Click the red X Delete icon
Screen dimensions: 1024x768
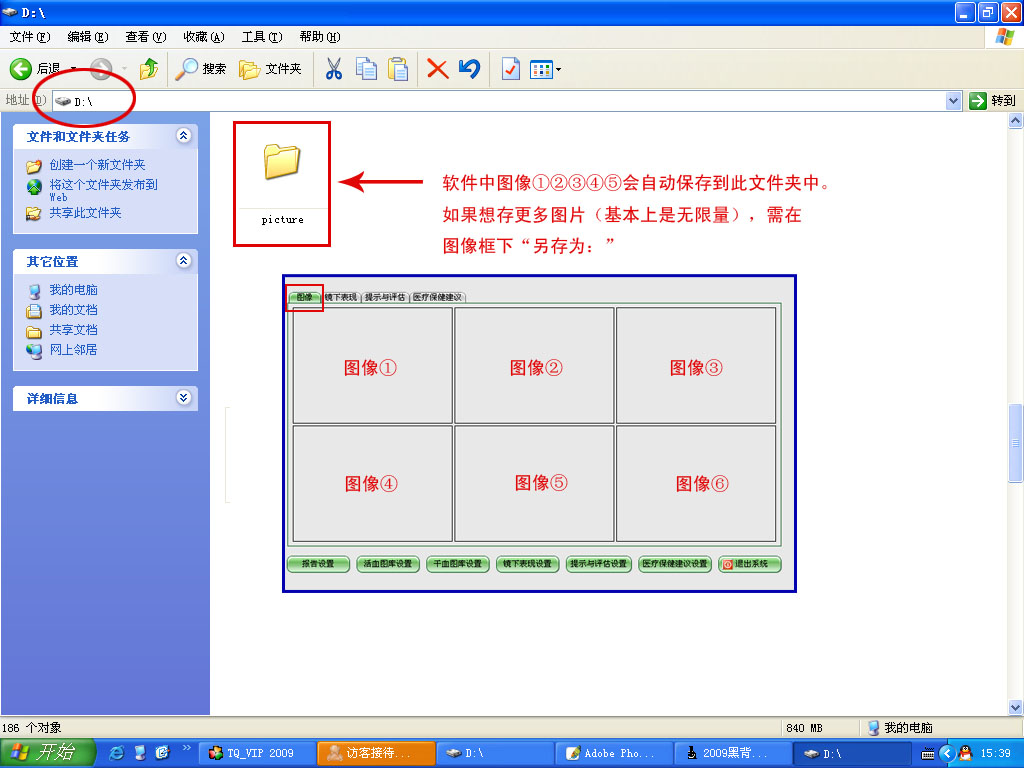437,69
